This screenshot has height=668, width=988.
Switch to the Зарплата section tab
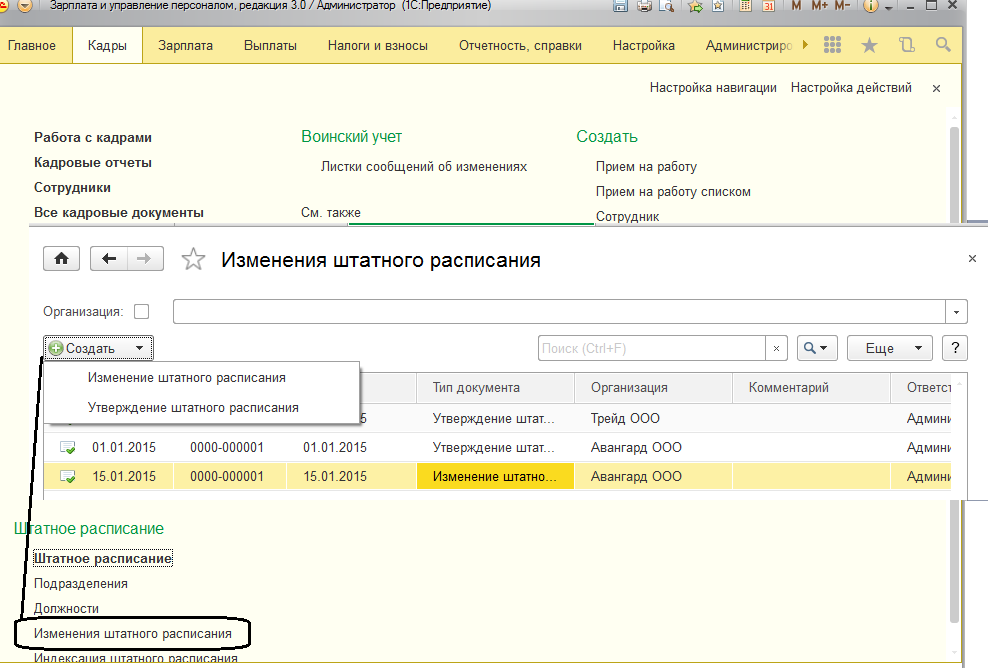[x=184, y=46]
